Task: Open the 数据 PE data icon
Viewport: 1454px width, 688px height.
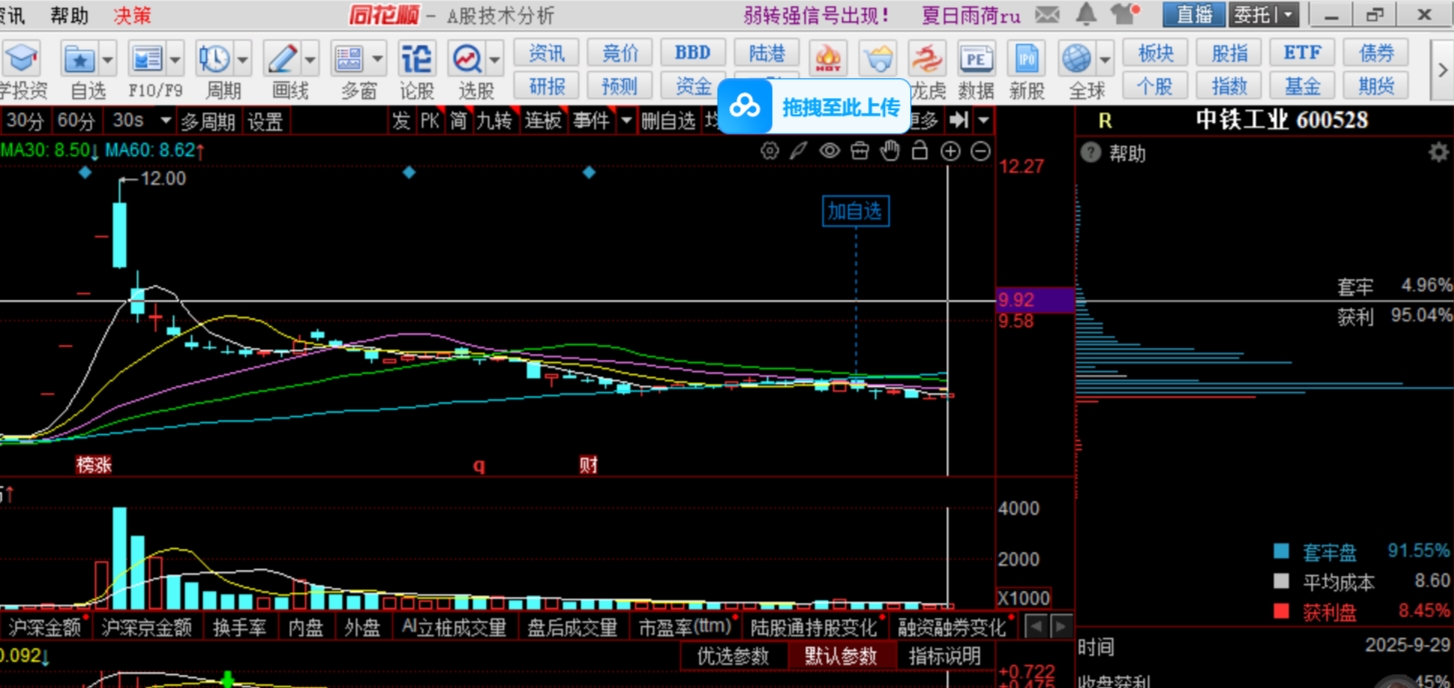Action: tap(976, 59)
